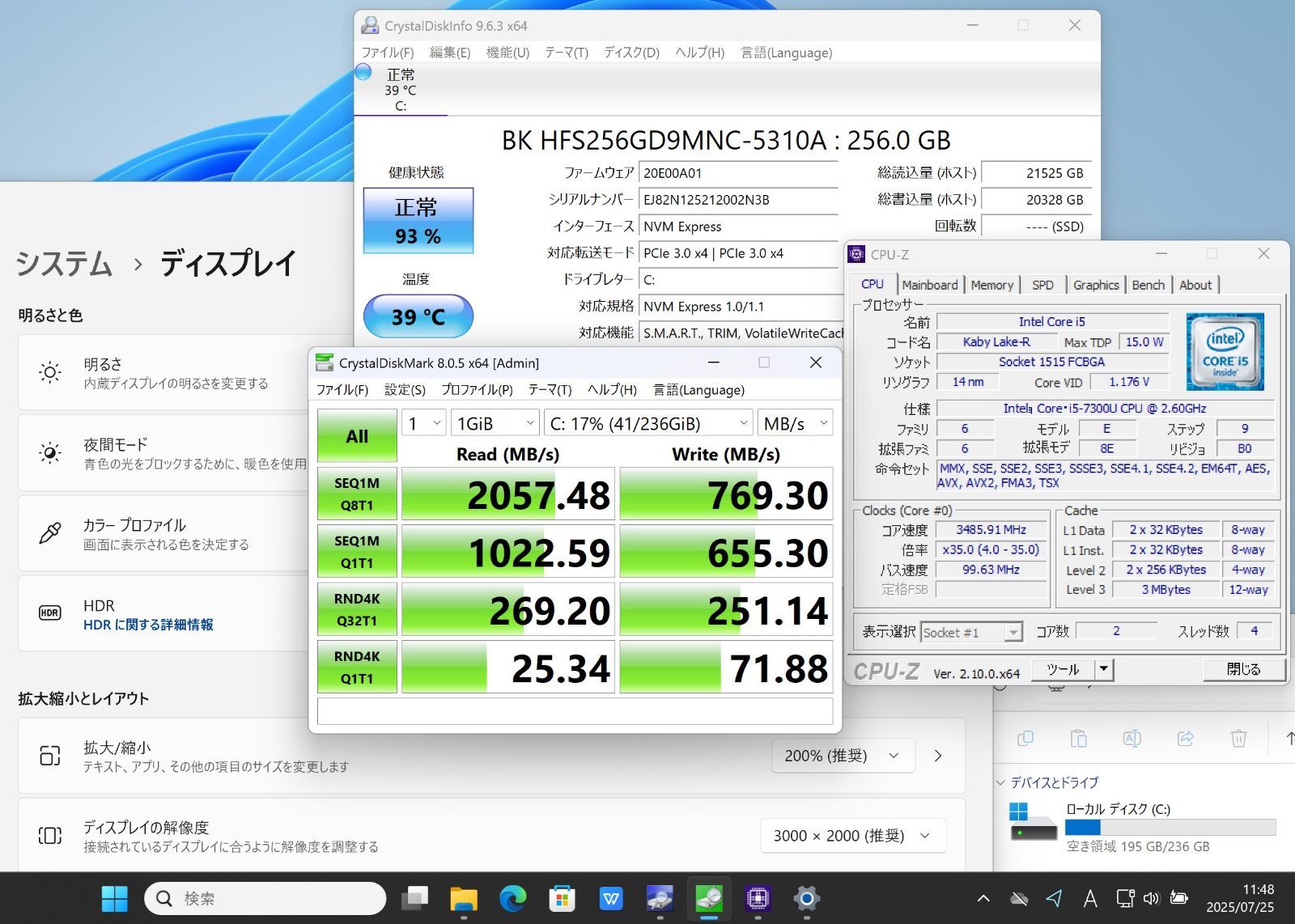Click the Delete trash icon in Explorer
This screenshot has height=924, width=1295.
pos(1238,738)
